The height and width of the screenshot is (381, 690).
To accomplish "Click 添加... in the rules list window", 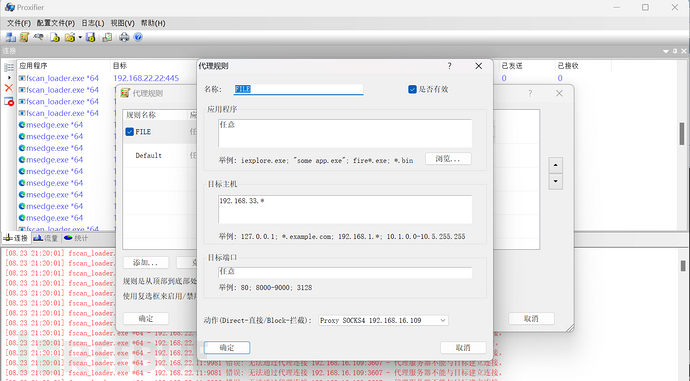I will [146, 263].
